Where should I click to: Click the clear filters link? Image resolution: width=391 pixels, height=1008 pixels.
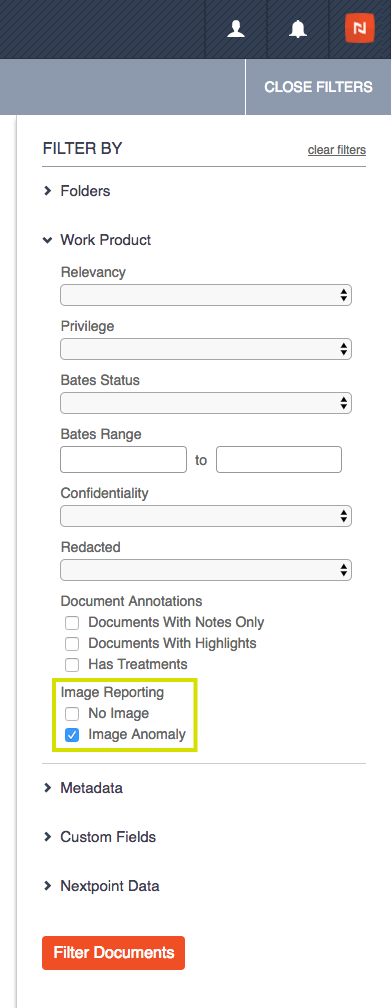tap(337, 150)
